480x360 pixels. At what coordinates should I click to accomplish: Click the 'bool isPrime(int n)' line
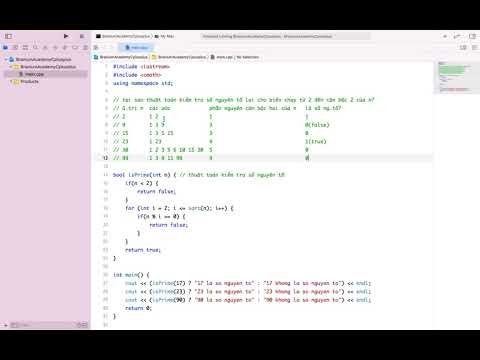pyautogui.click(x=199, y=175)
